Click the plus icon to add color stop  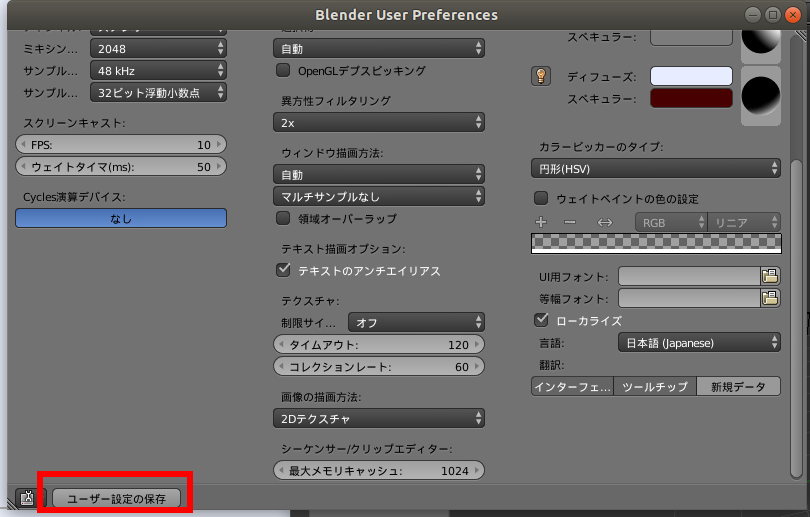click(541, 222)
